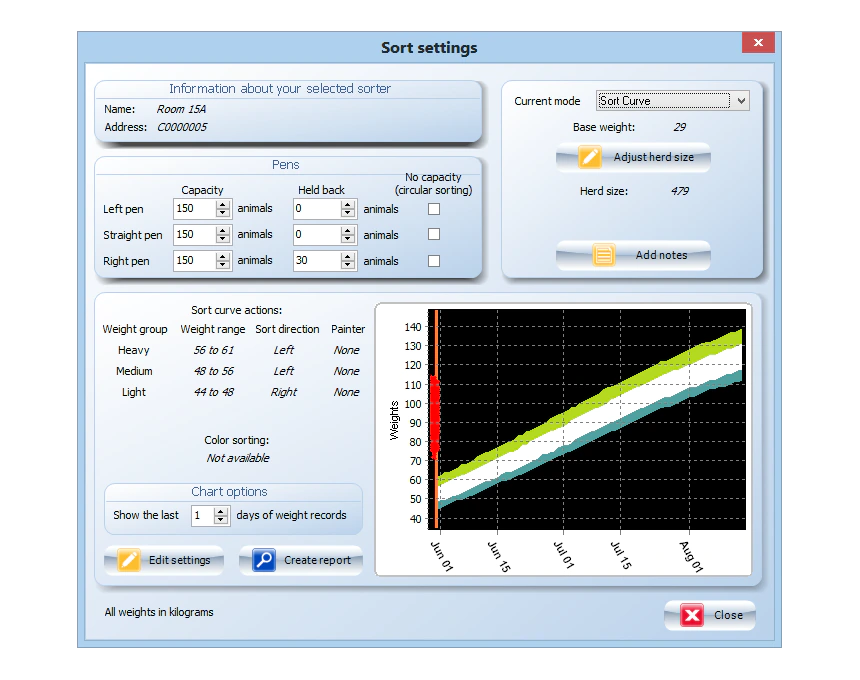This screenshot has height=680, width=860.
Task: Click the notes icon on Add notes
Action: 604,255
